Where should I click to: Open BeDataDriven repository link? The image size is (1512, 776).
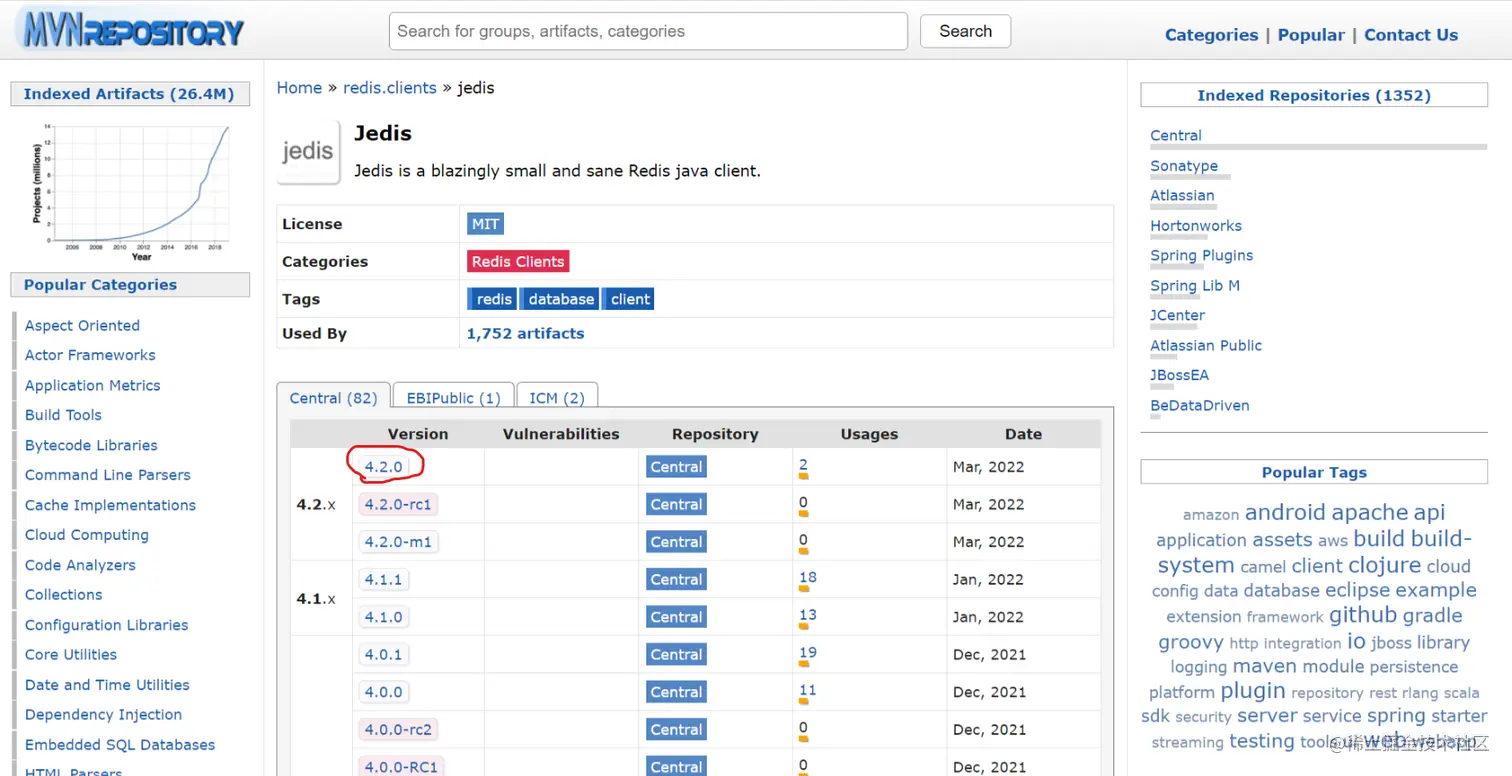[x=1200, y=406]
